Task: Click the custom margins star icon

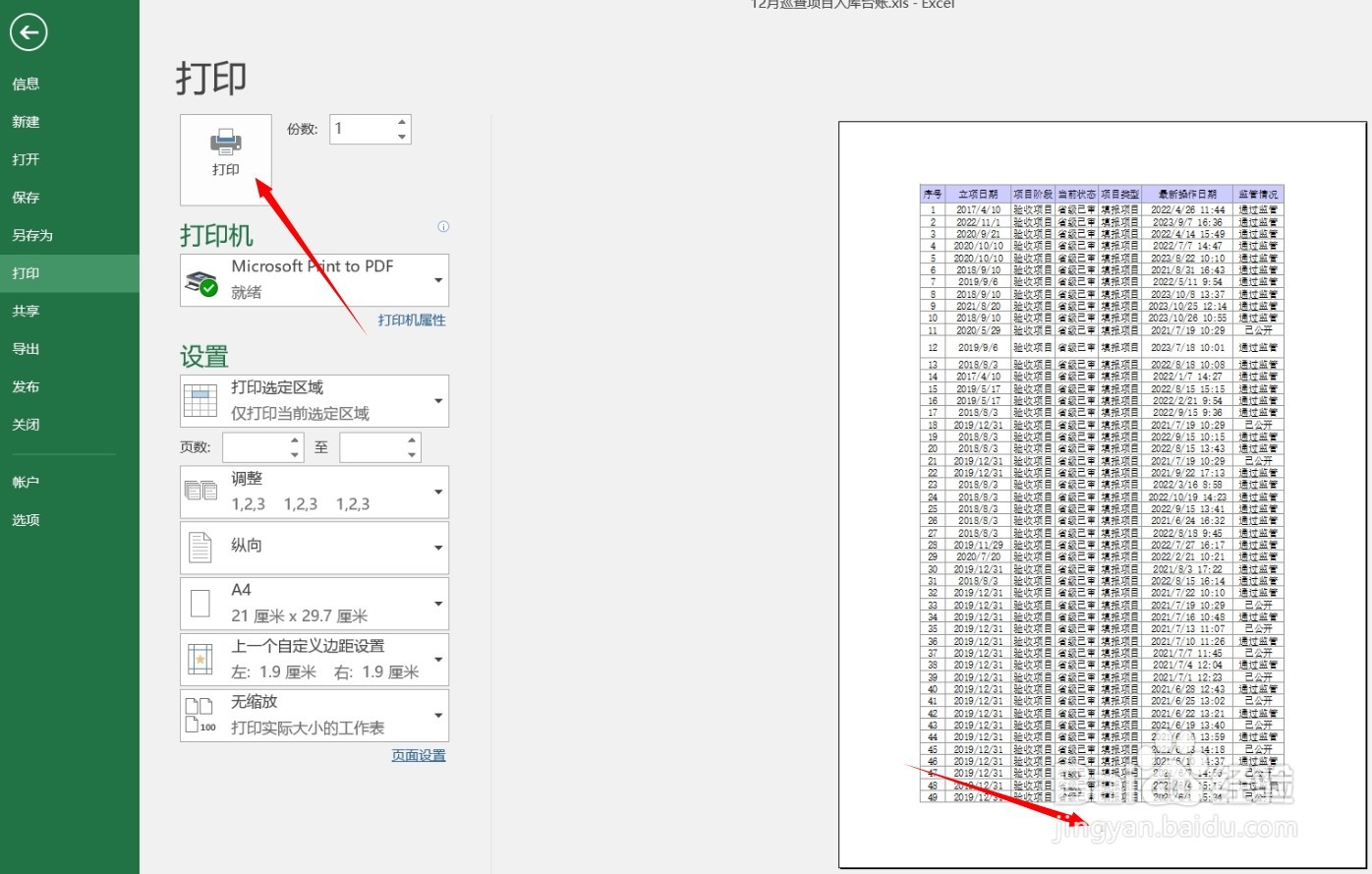Action: click(200, 660)
